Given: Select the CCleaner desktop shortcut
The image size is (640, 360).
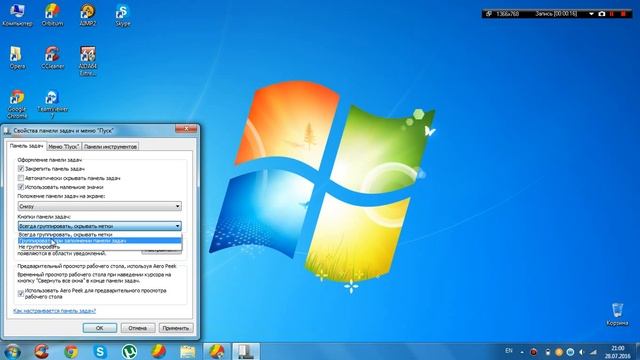Looking at the screenshot, I should click(52, 58).
